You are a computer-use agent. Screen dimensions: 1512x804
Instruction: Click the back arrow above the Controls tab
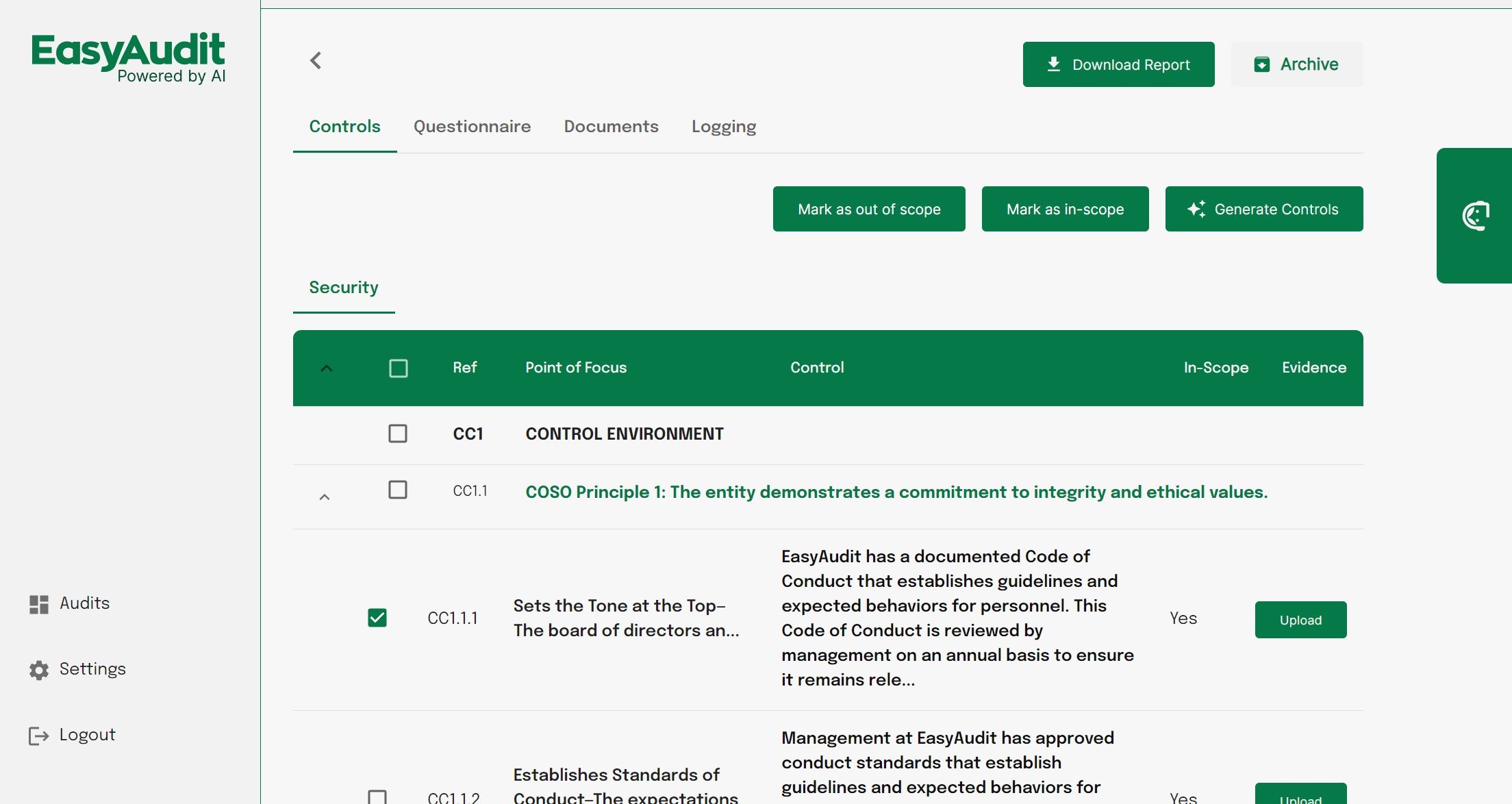point(316,60)
